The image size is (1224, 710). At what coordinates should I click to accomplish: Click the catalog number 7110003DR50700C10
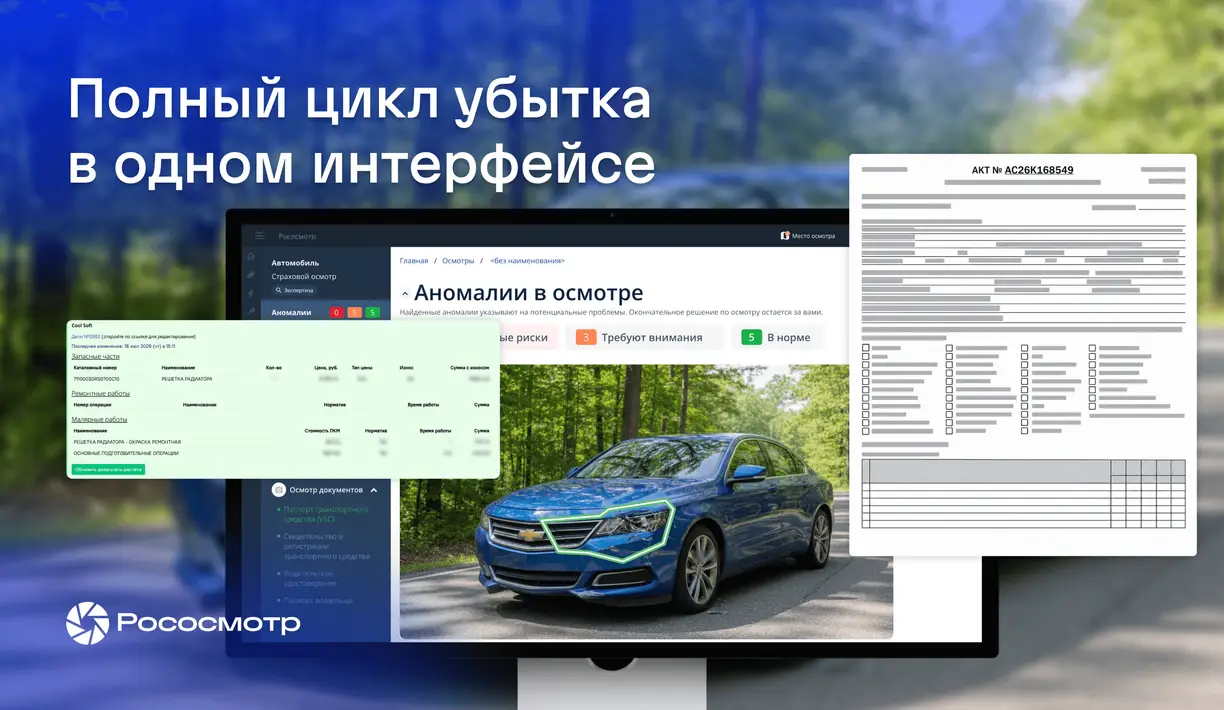click(96, 379)
